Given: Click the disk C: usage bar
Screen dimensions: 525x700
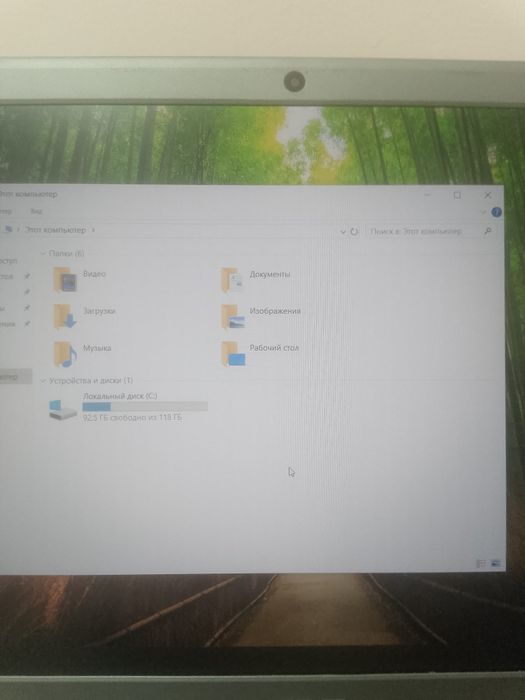Looking at the screenshot, I should tap(145, 407).
